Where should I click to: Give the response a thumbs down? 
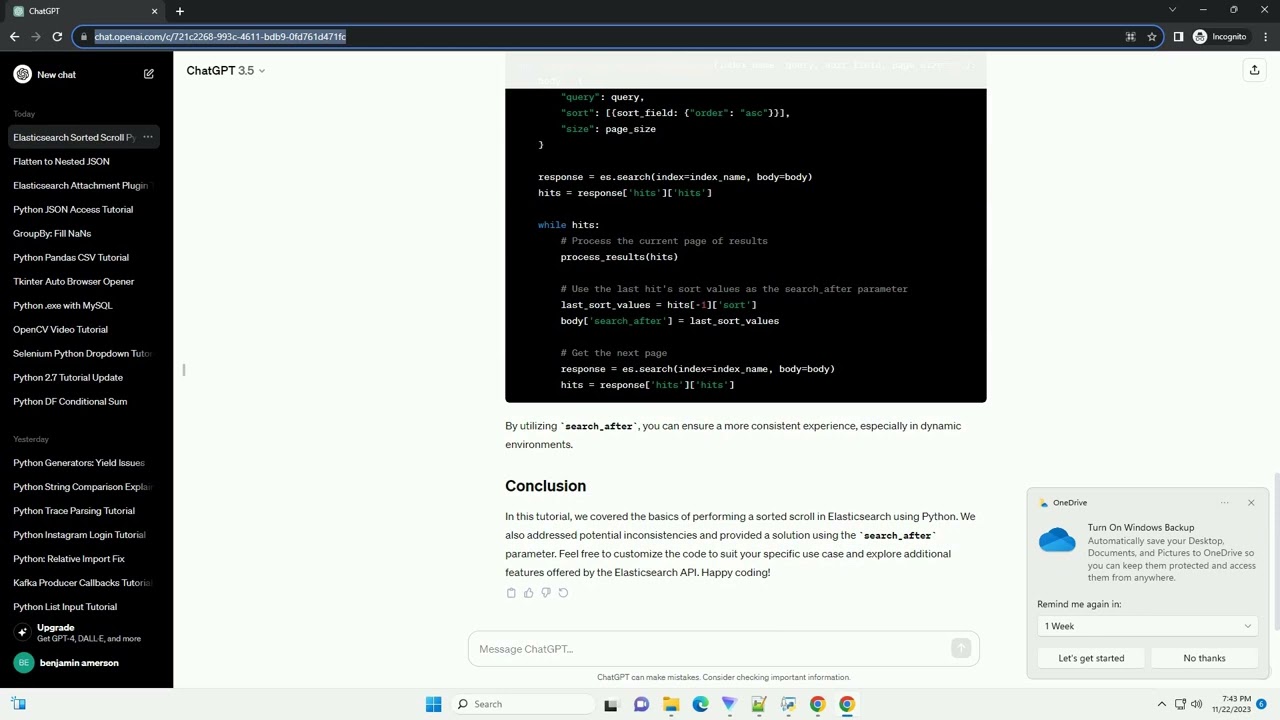545,593
